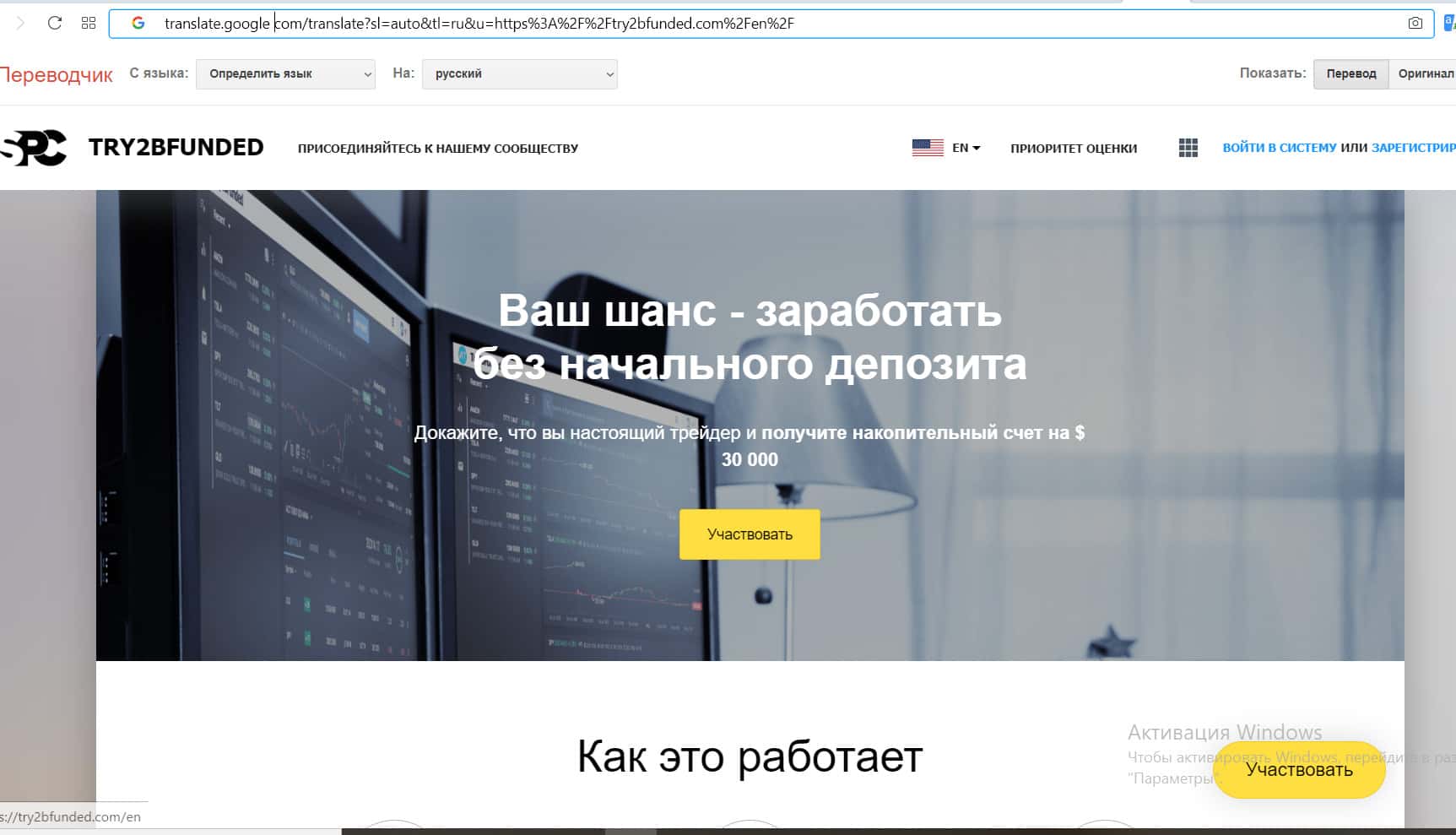Open the target language dropdown 'русский'
This screenshot has width=1456, height=835.
pyautogui.click(x=519, y=73)
